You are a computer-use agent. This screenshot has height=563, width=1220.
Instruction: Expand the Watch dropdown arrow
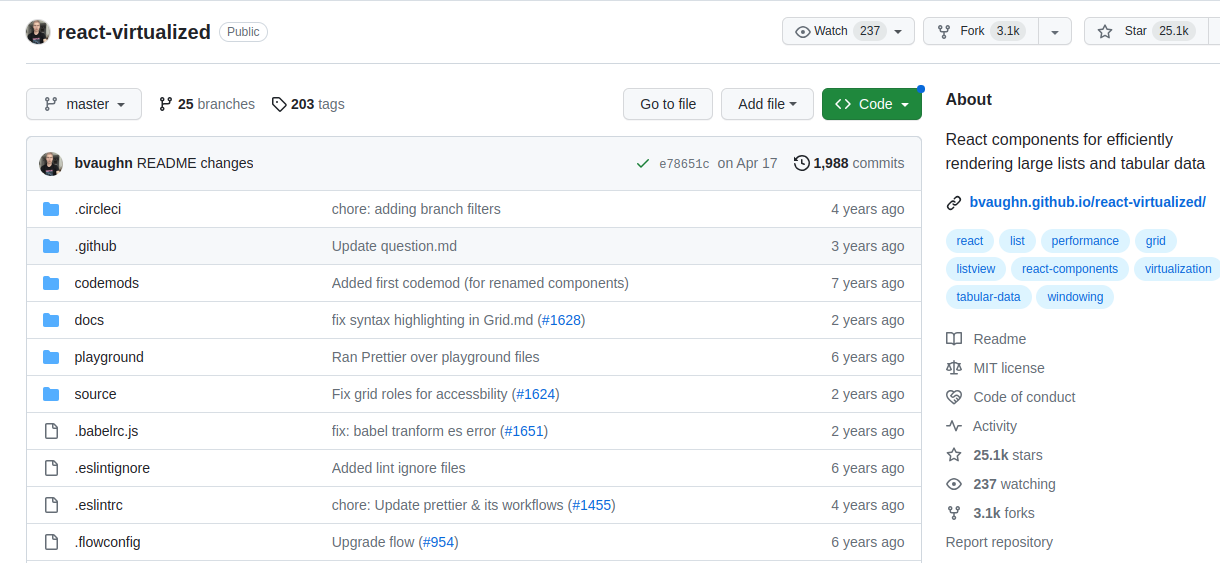click(898, 31)
